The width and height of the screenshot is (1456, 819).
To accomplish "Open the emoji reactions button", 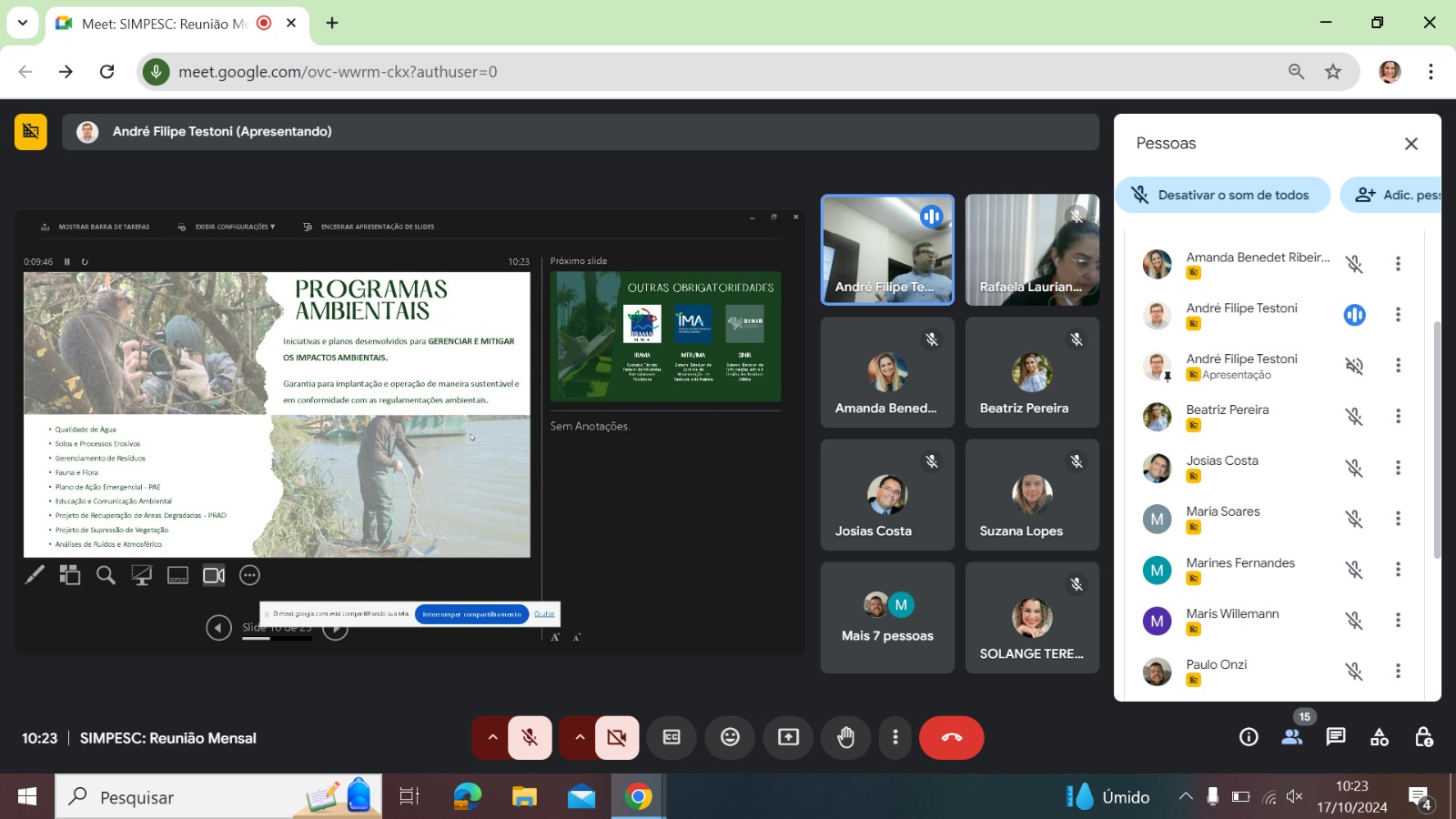I will (x=730, y=737).
